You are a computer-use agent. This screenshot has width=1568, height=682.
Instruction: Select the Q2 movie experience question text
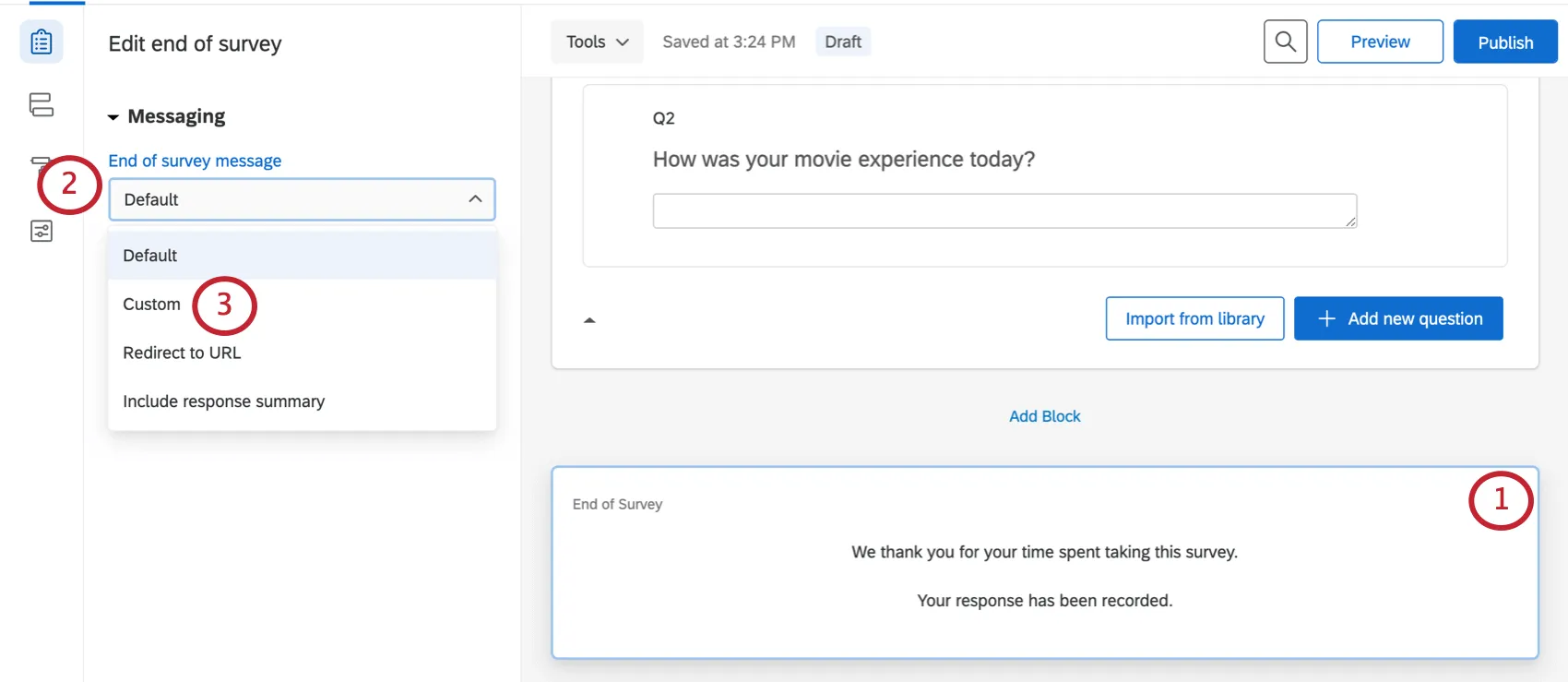(843, 160)
